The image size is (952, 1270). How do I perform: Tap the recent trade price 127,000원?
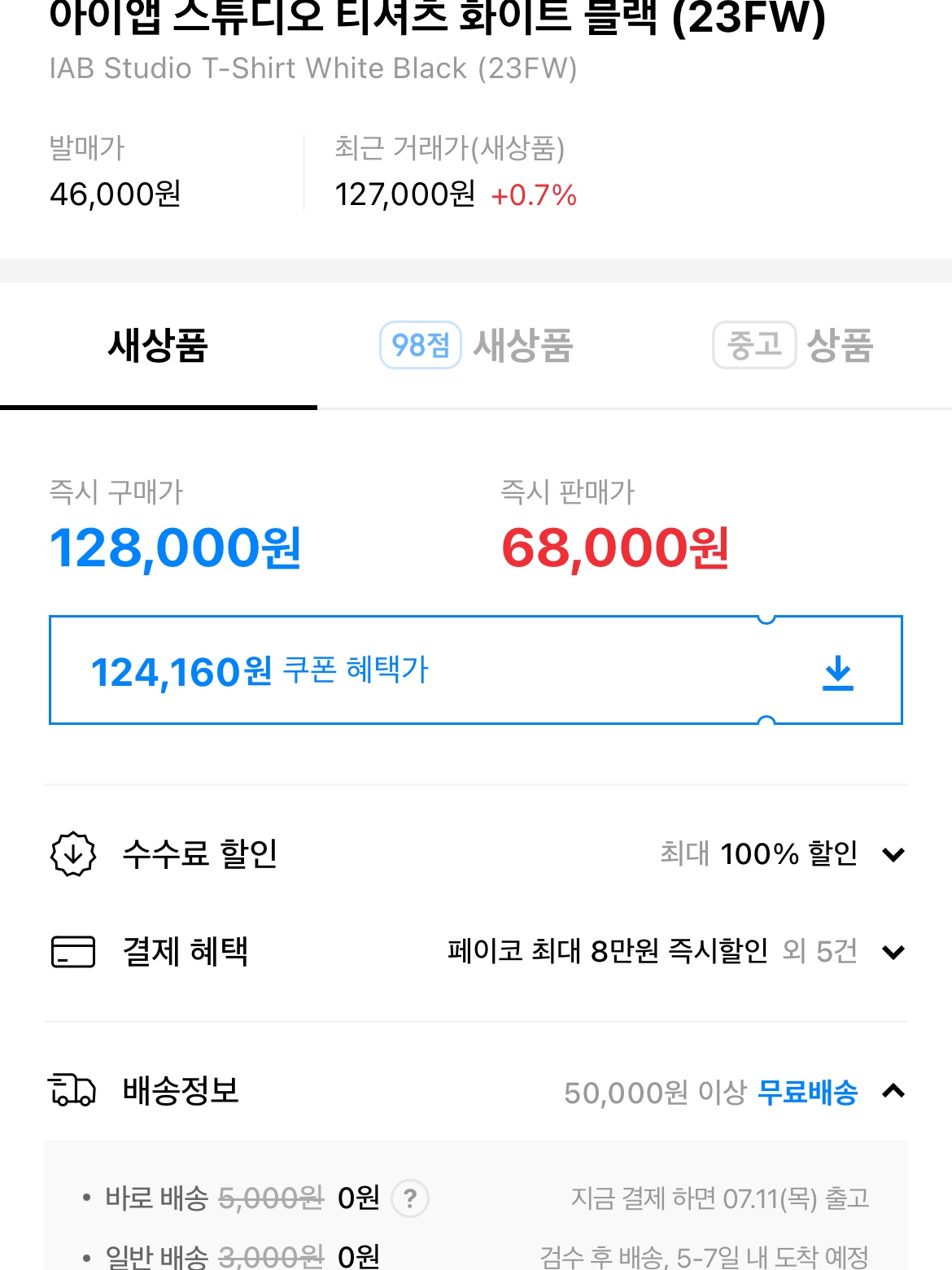[x=404, y=194]
